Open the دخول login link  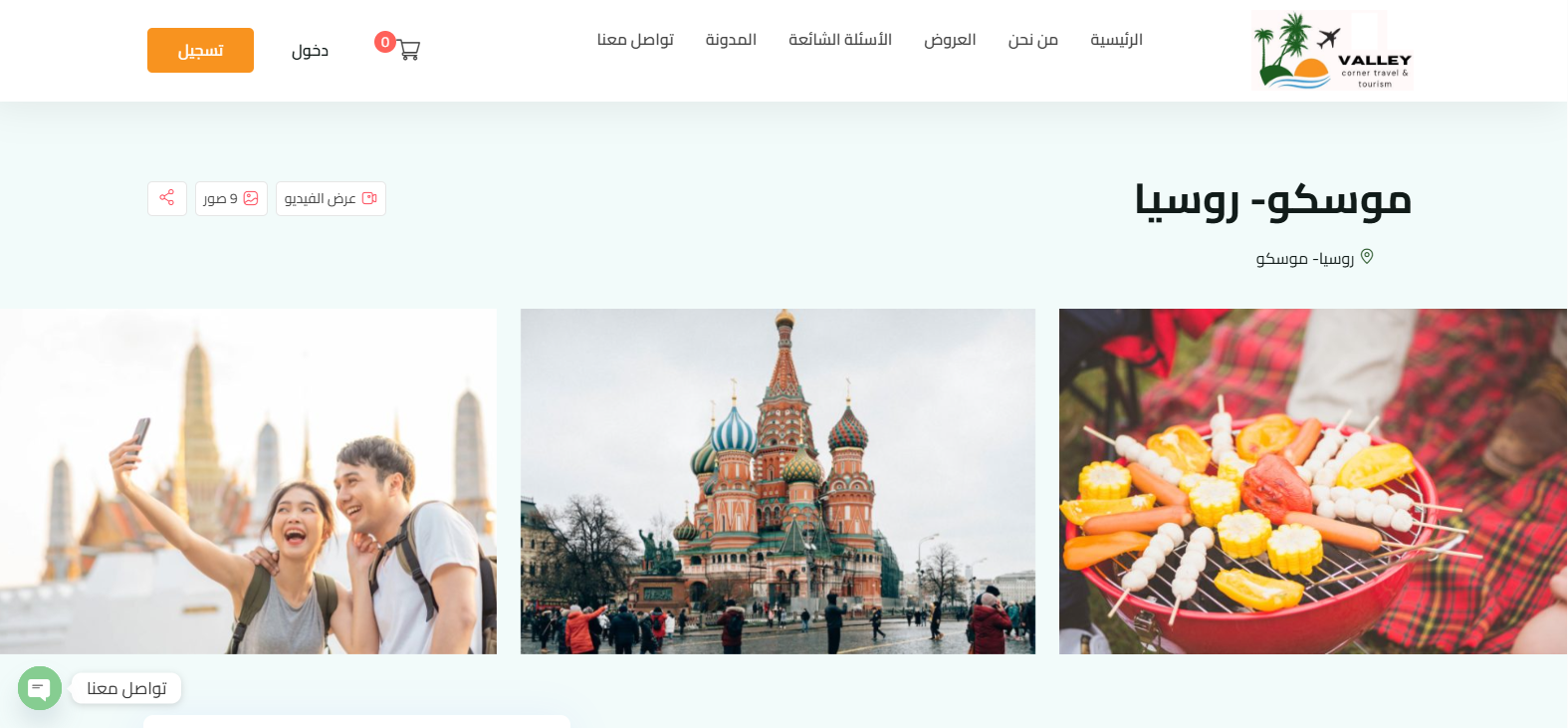coord(310,51)
